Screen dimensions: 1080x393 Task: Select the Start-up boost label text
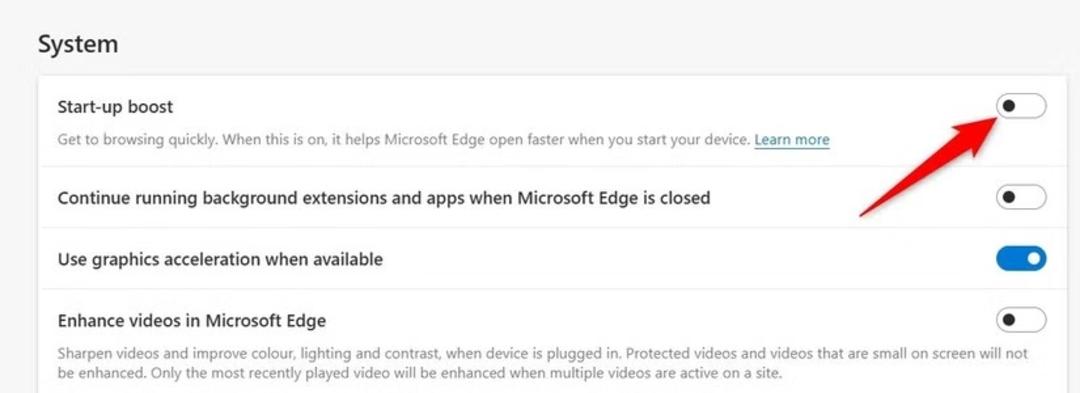[x=115, y=107]
